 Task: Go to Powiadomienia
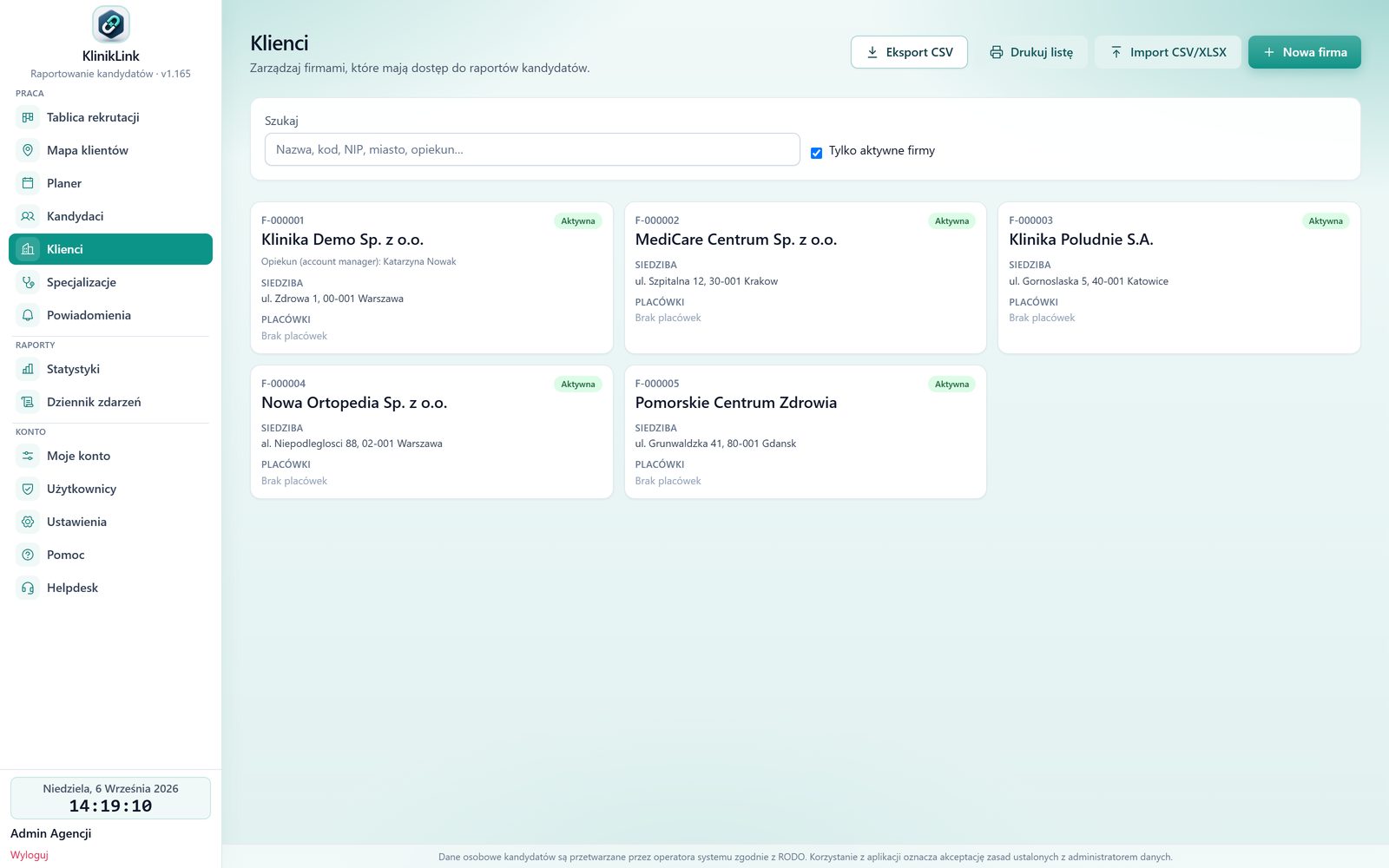(110, 315)
